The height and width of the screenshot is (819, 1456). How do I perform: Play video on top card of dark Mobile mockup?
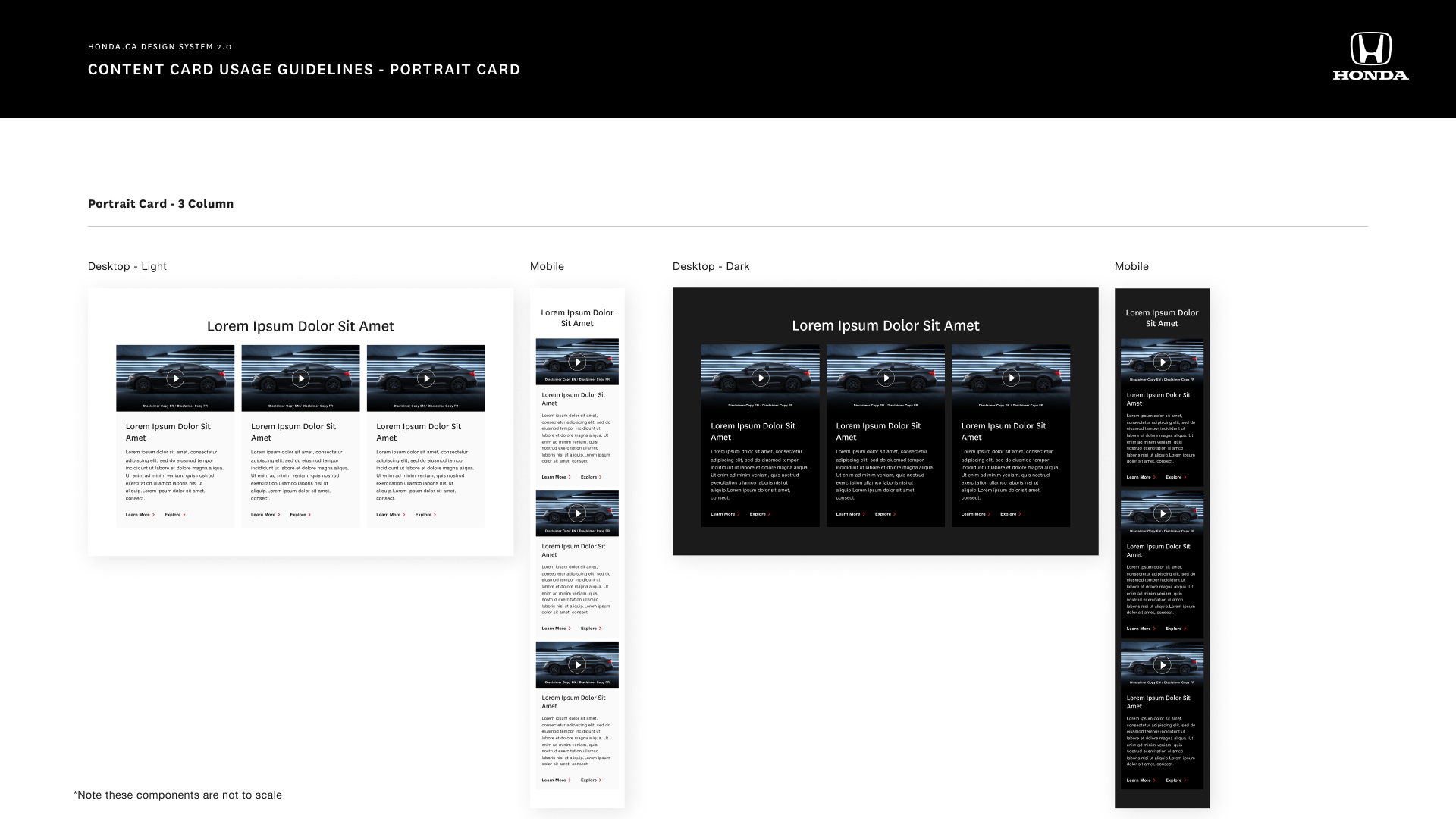[1162, 362]
